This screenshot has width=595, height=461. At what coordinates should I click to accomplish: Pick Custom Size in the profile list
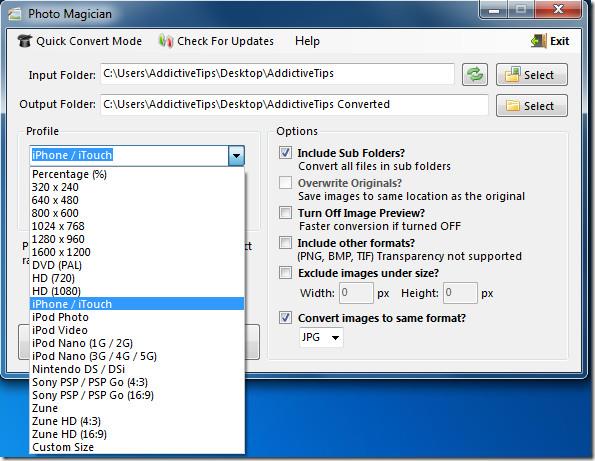click(x=137, y=447)
